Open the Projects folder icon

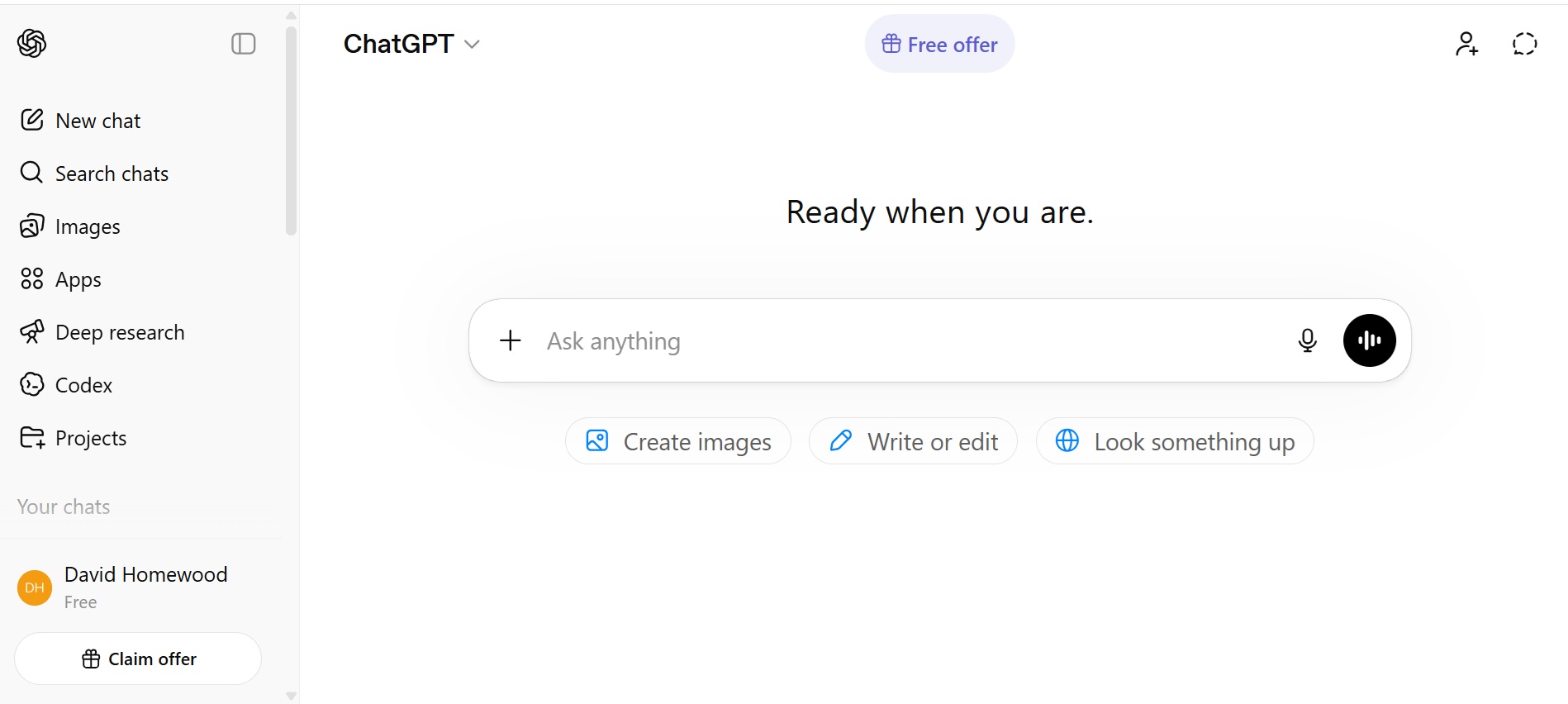31,438
